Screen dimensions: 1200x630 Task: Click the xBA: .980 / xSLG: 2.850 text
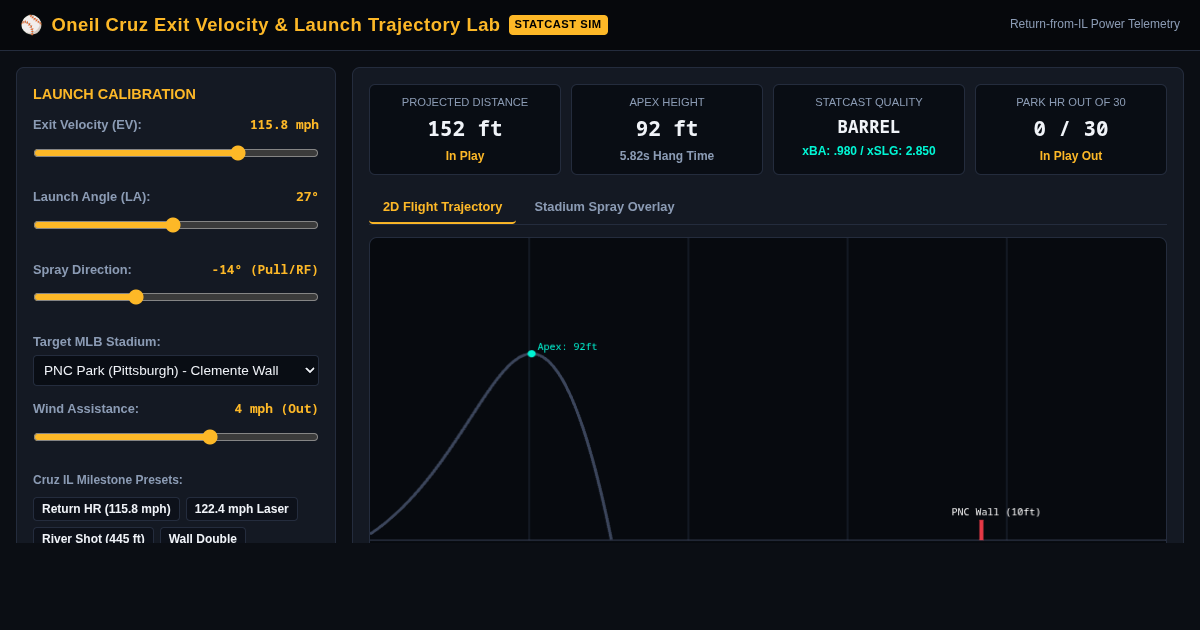pos(869,151)
